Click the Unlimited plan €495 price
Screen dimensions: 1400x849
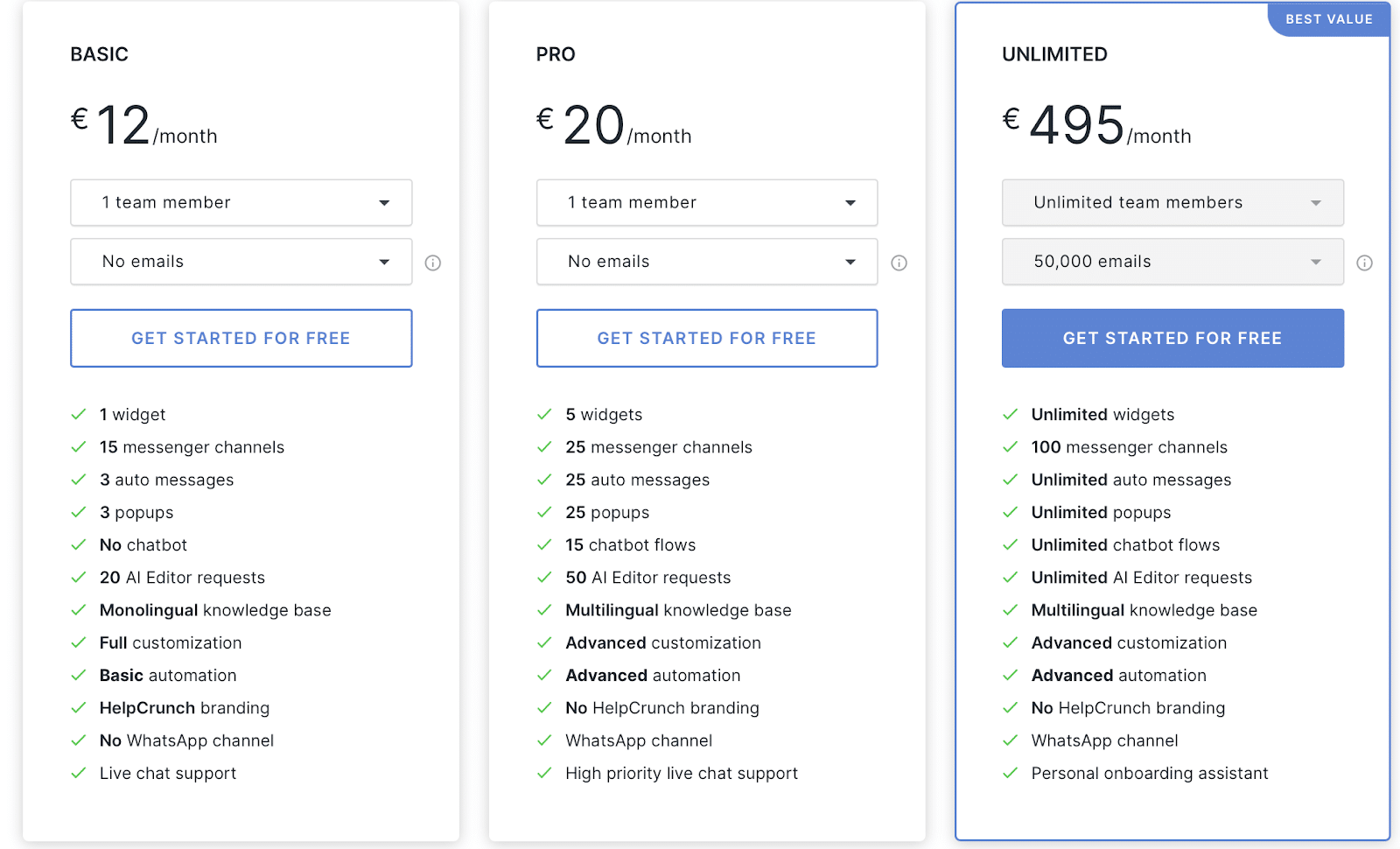[x=1076, y=125]
